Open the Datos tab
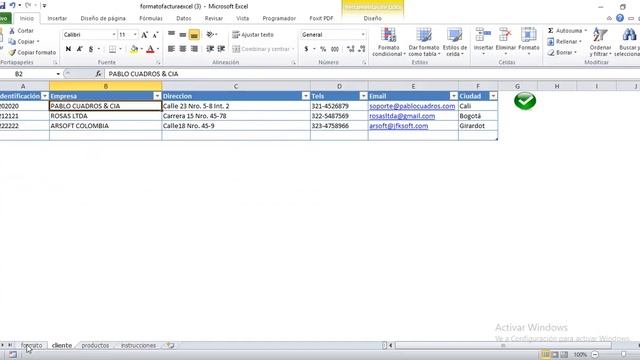 point(183,18)
